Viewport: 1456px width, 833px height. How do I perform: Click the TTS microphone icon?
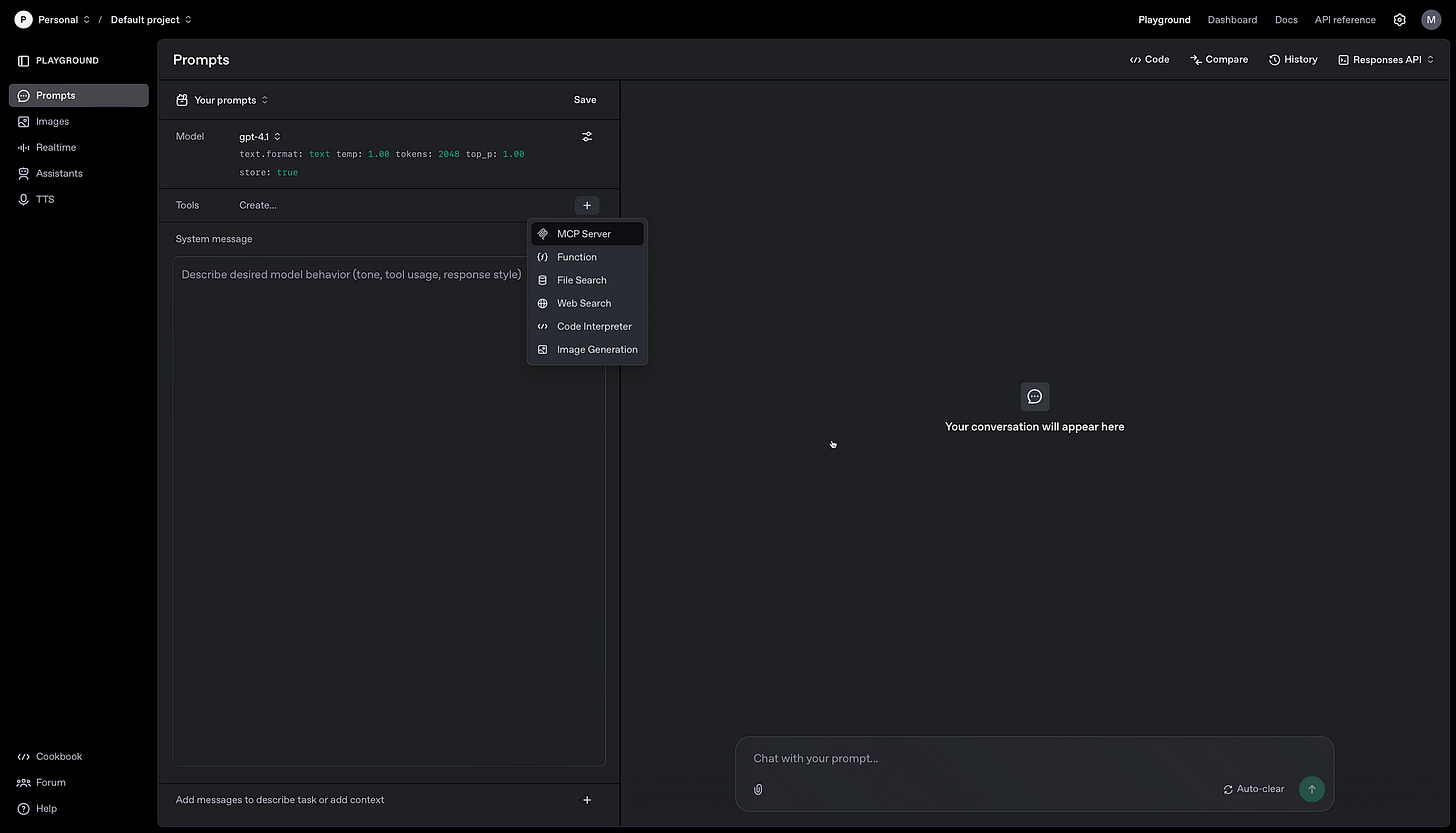click(x=24, y=200)
